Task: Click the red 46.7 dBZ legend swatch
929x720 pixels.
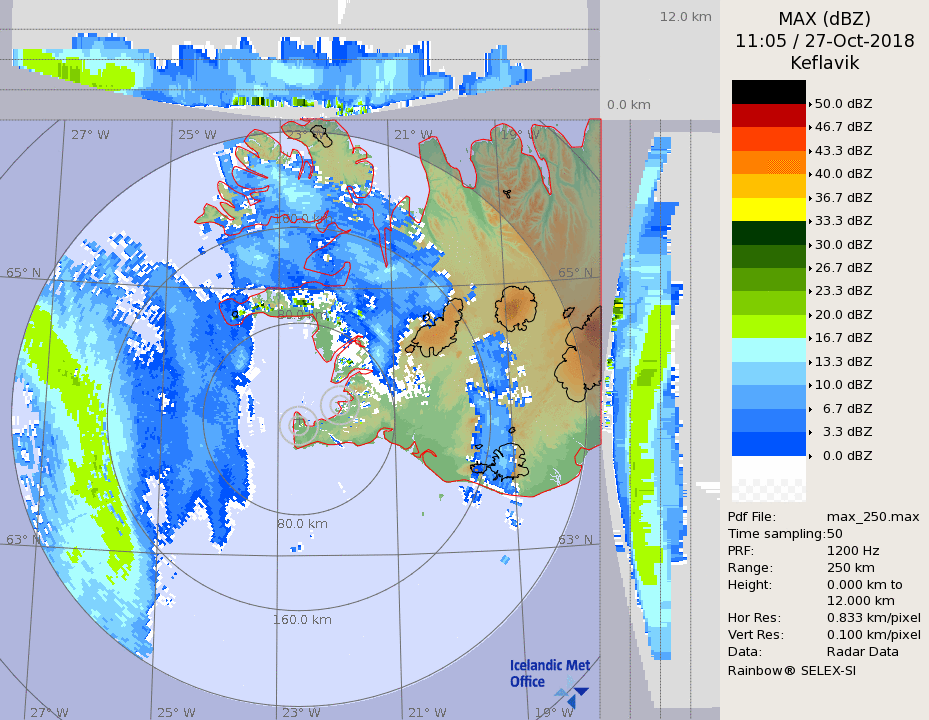Action: pos(768,115)
